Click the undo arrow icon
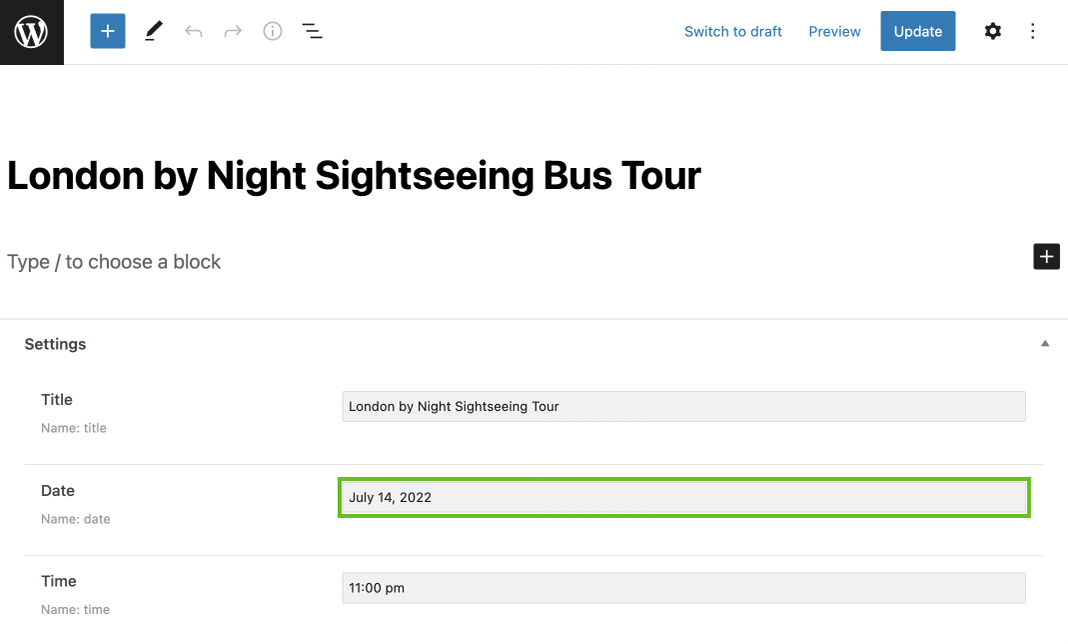This screenshot has width=1068, height=644. coord(193,31)
